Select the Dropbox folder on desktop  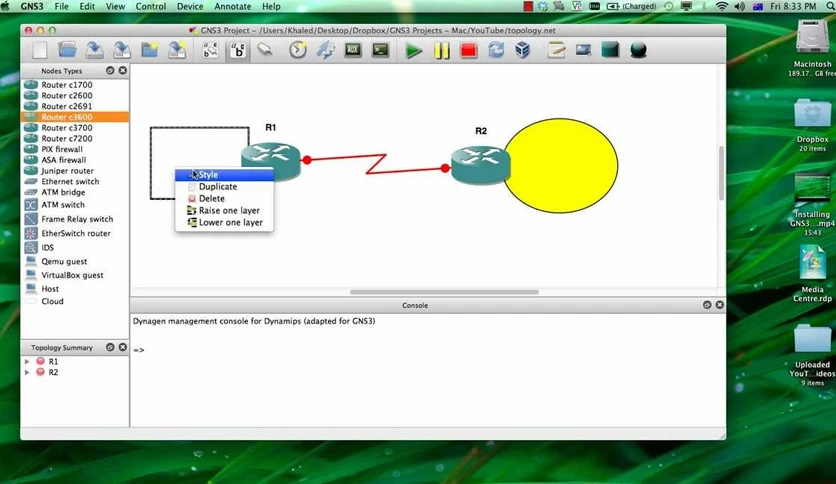click(x=812, y=125)
